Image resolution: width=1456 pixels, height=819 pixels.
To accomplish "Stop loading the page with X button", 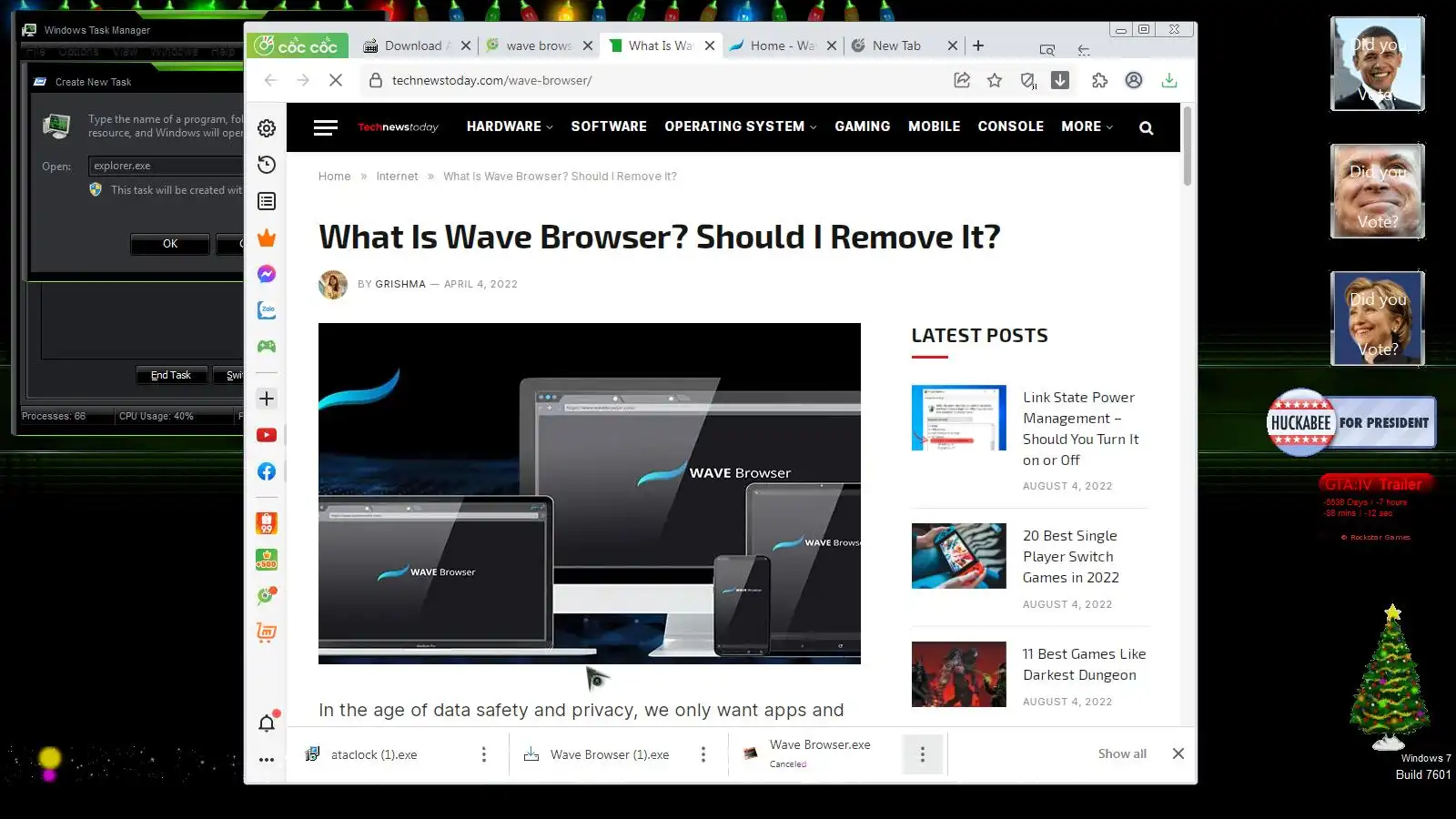I will (336, 80).
